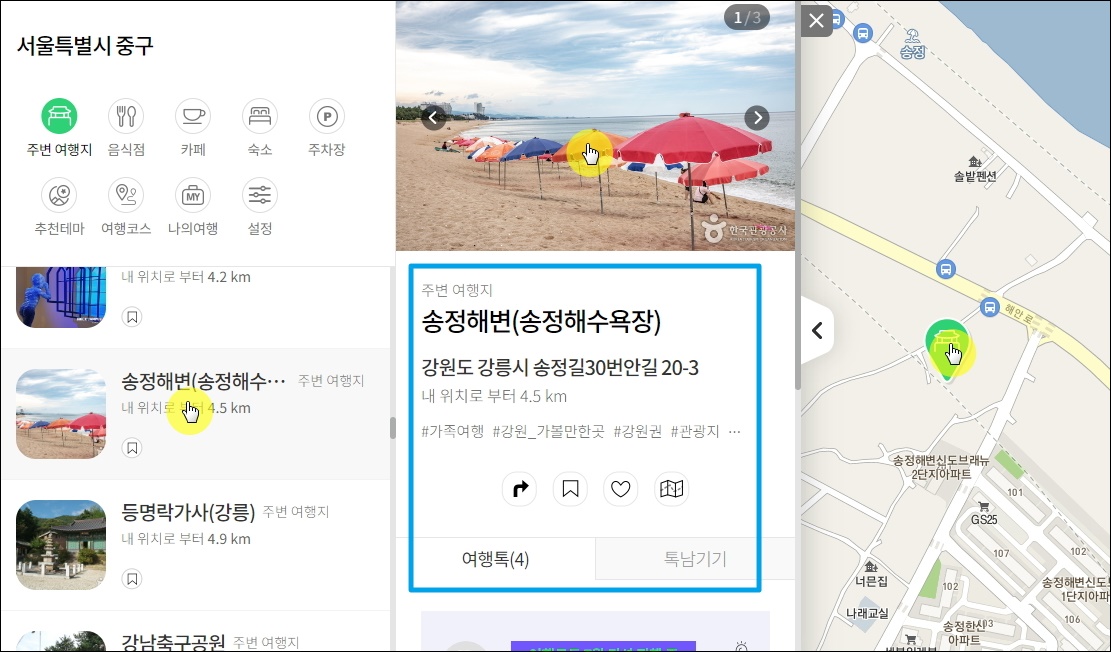Show next photo with right arrow

757,117
